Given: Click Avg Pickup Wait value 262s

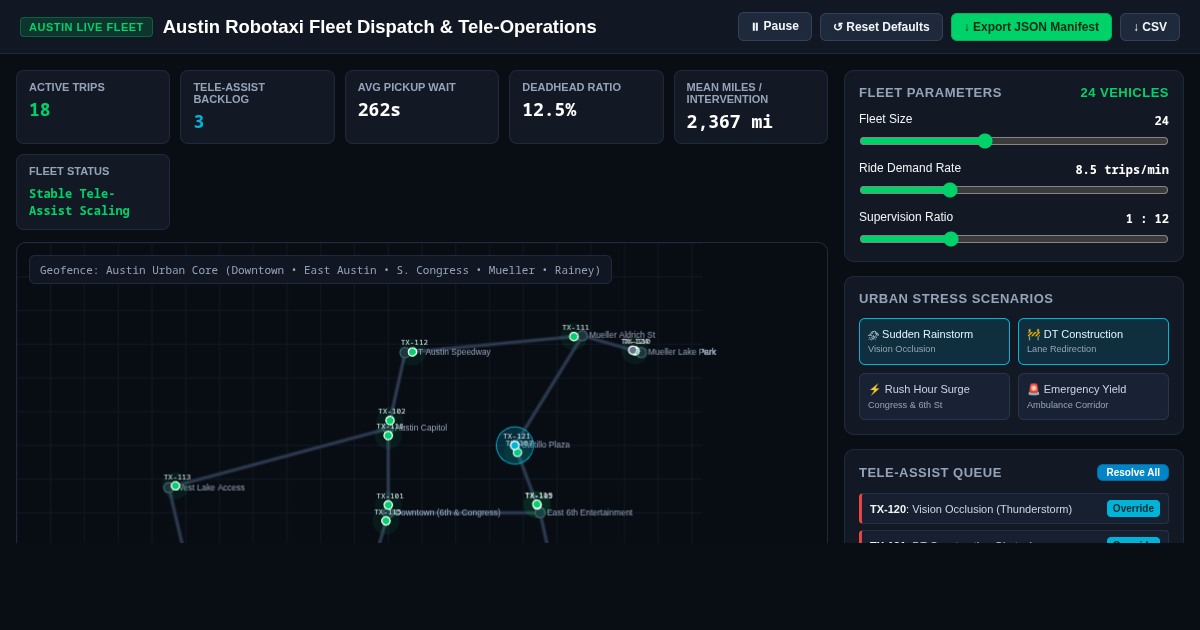Looking at the screenshot, I should (x=379, y=110).
